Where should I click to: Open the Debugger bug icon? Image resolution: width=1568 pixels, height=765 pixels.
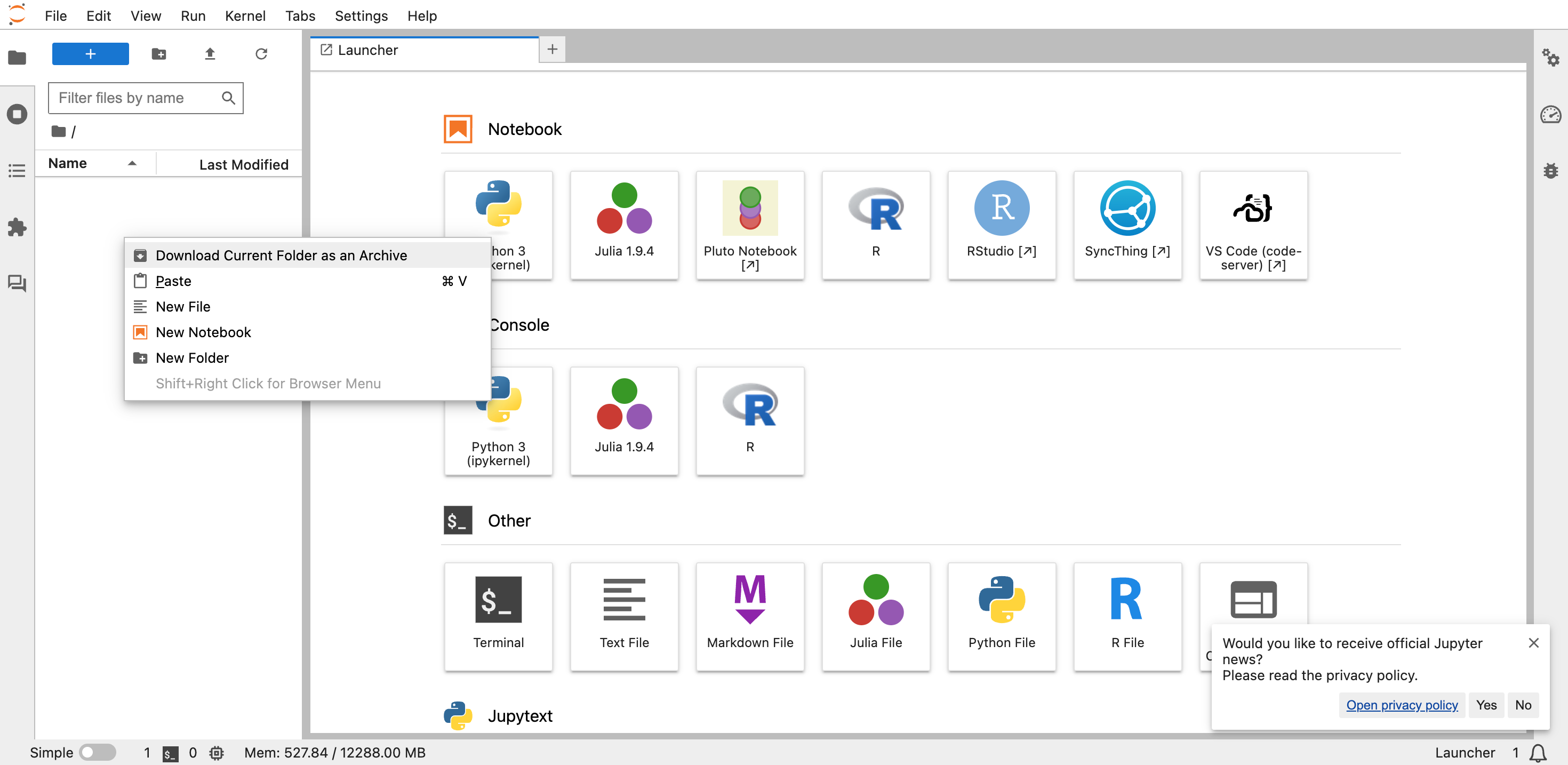(1550, 171)
